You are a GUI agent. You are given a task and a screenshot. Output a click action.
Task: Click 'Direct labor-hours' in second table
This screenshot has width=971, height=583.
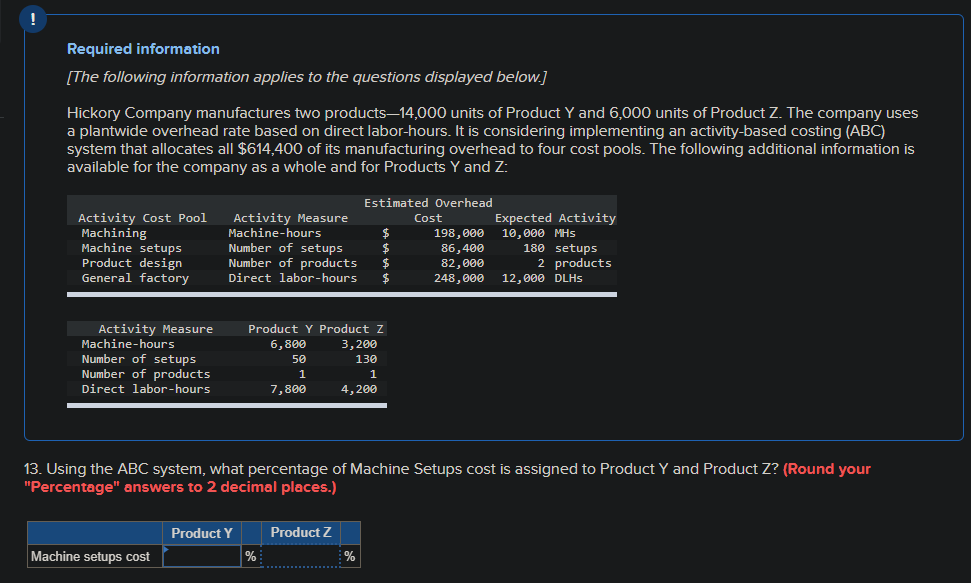click(x=146, y=389)
